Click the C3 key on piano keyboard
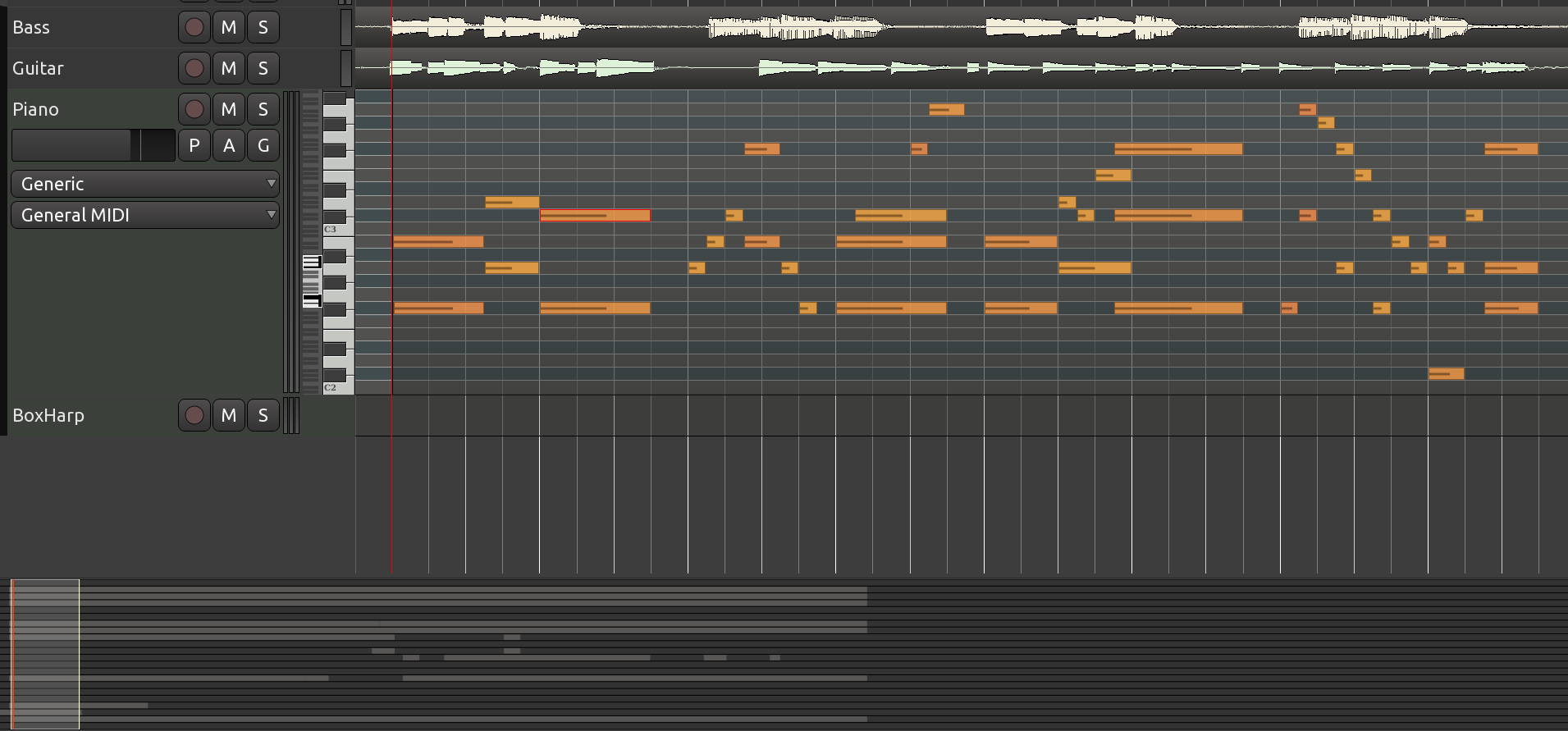The width and height of the screenshot is (1568, 731). point(339,229)
